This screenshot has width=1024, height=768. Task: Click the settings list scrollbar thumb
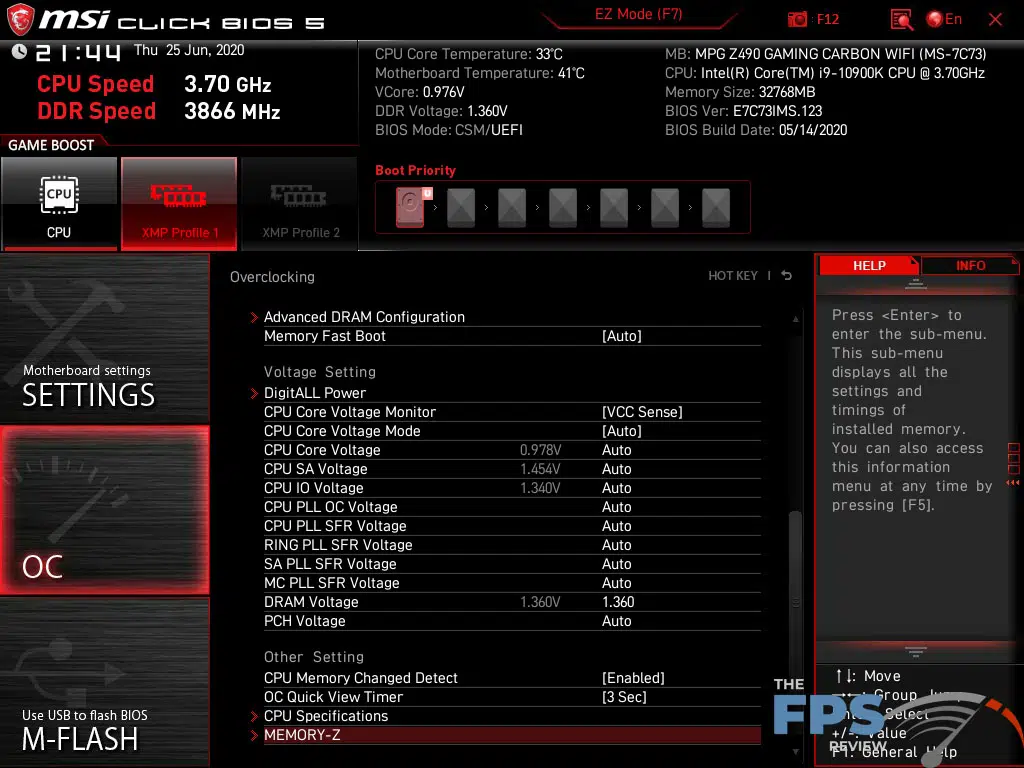(x=795, y=603)
